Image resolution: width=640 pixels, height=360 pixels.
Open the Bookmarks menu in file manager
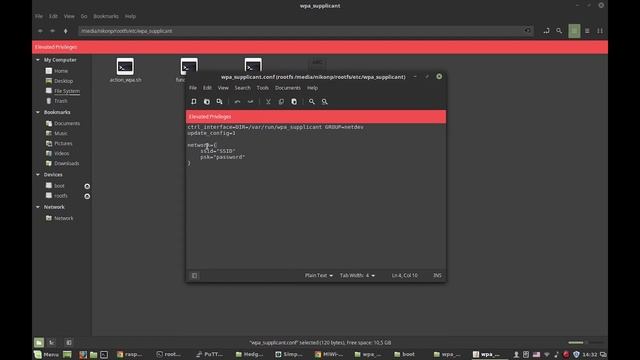tap(106, 16)
